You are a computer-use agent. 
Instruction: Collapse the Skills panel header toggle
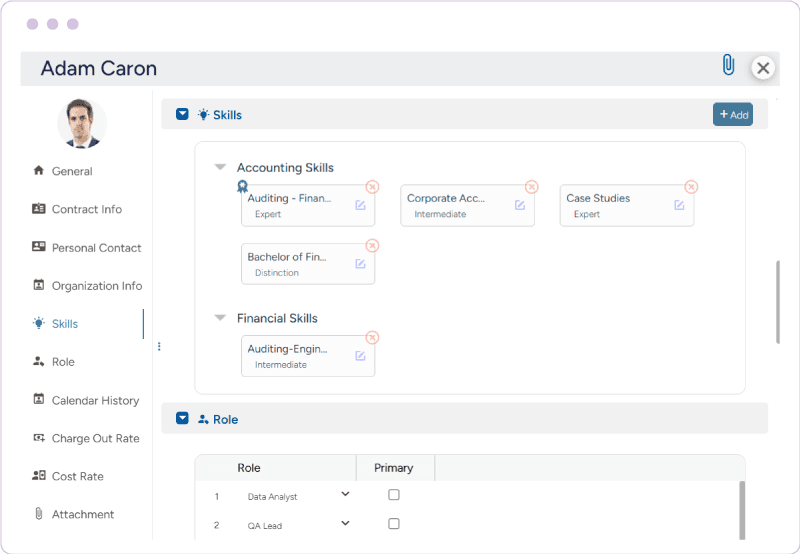182,114
